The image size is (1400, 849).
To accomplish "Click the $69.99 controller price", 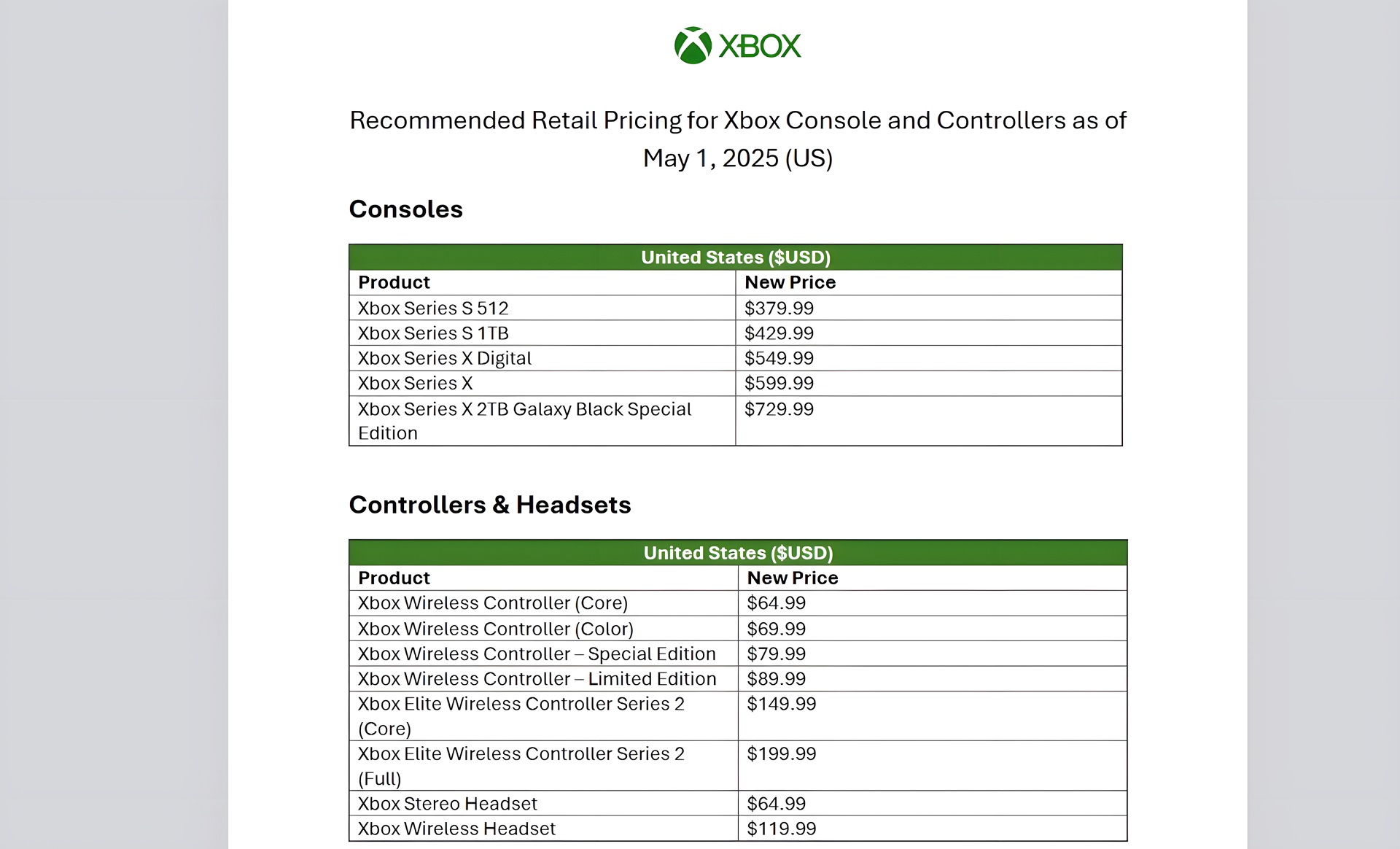I will pos(776,629).
